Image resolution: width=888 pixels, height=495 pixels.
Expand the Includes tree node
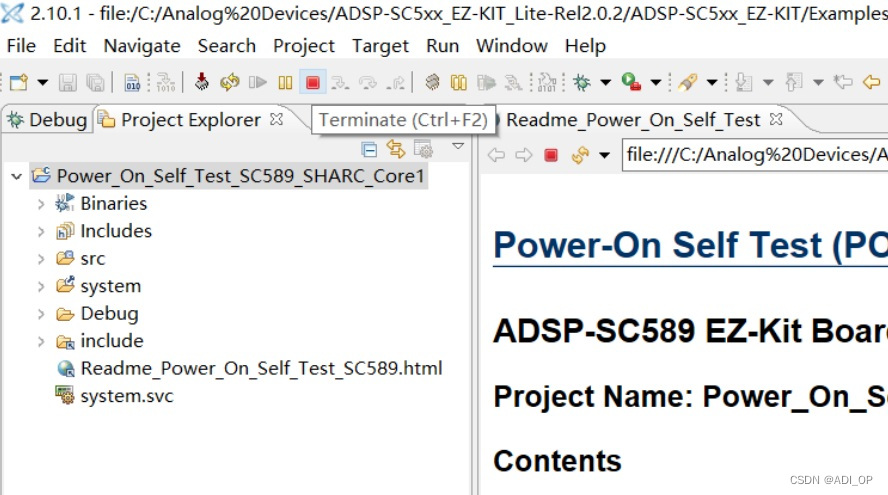click(x=41, y=232)
